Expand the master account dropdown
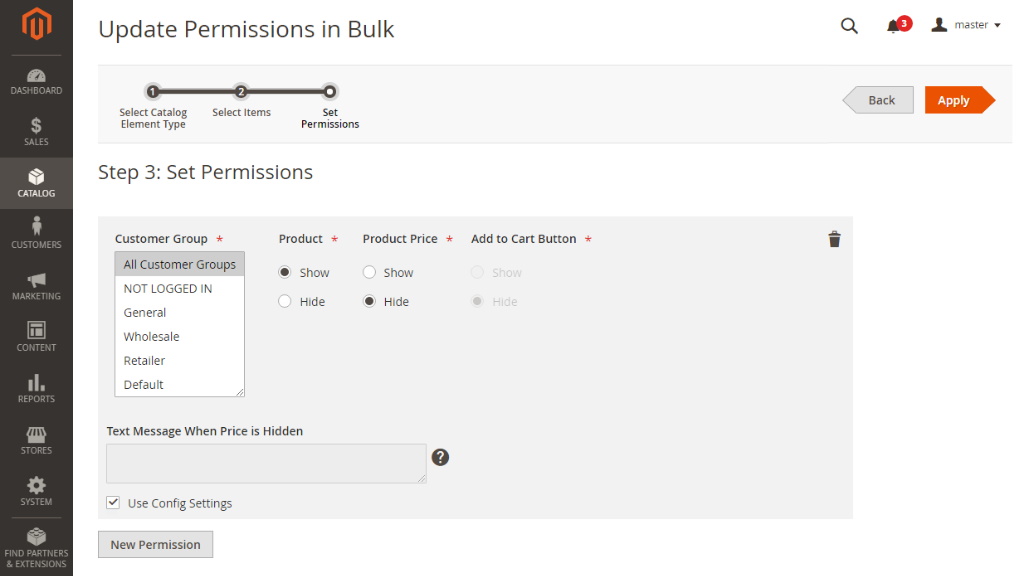Image resolution: width=1024 pixels, height=576 pixels. [x=966, y=25]
